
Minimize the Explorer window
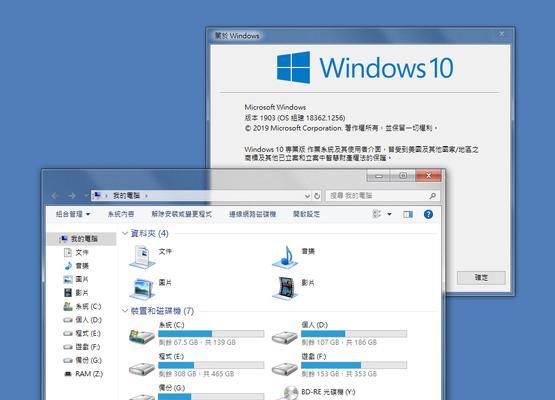point(378,176)
